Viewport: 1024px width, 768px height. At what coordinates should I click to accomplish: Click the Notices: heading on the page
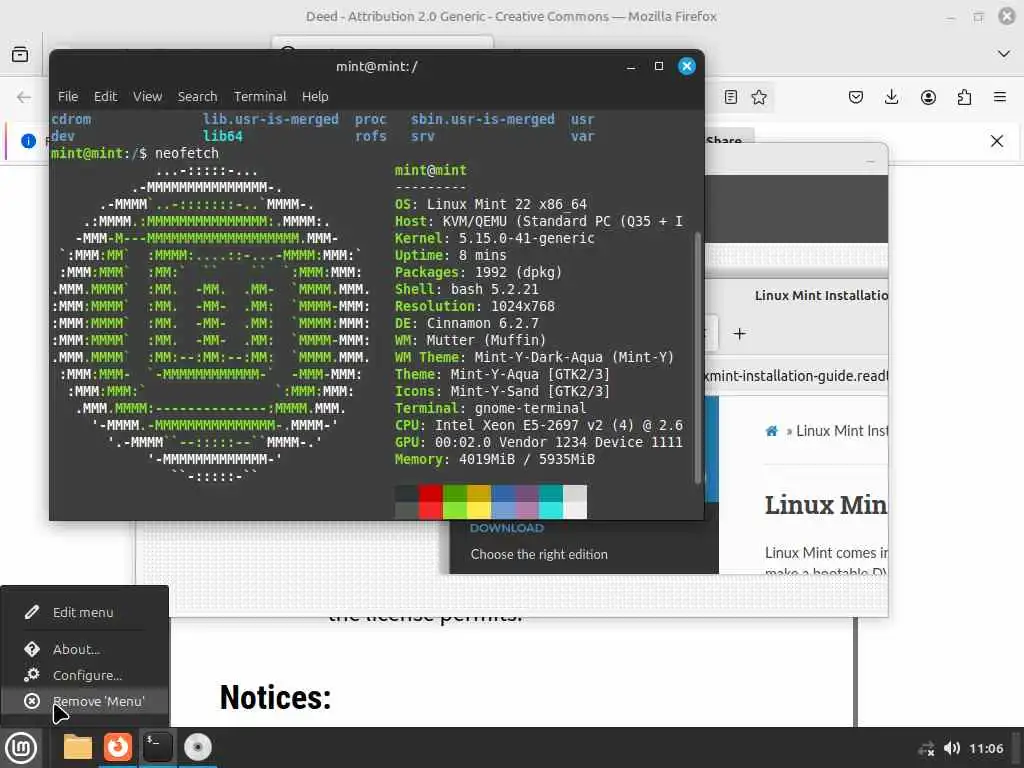[x=275, y=697]
